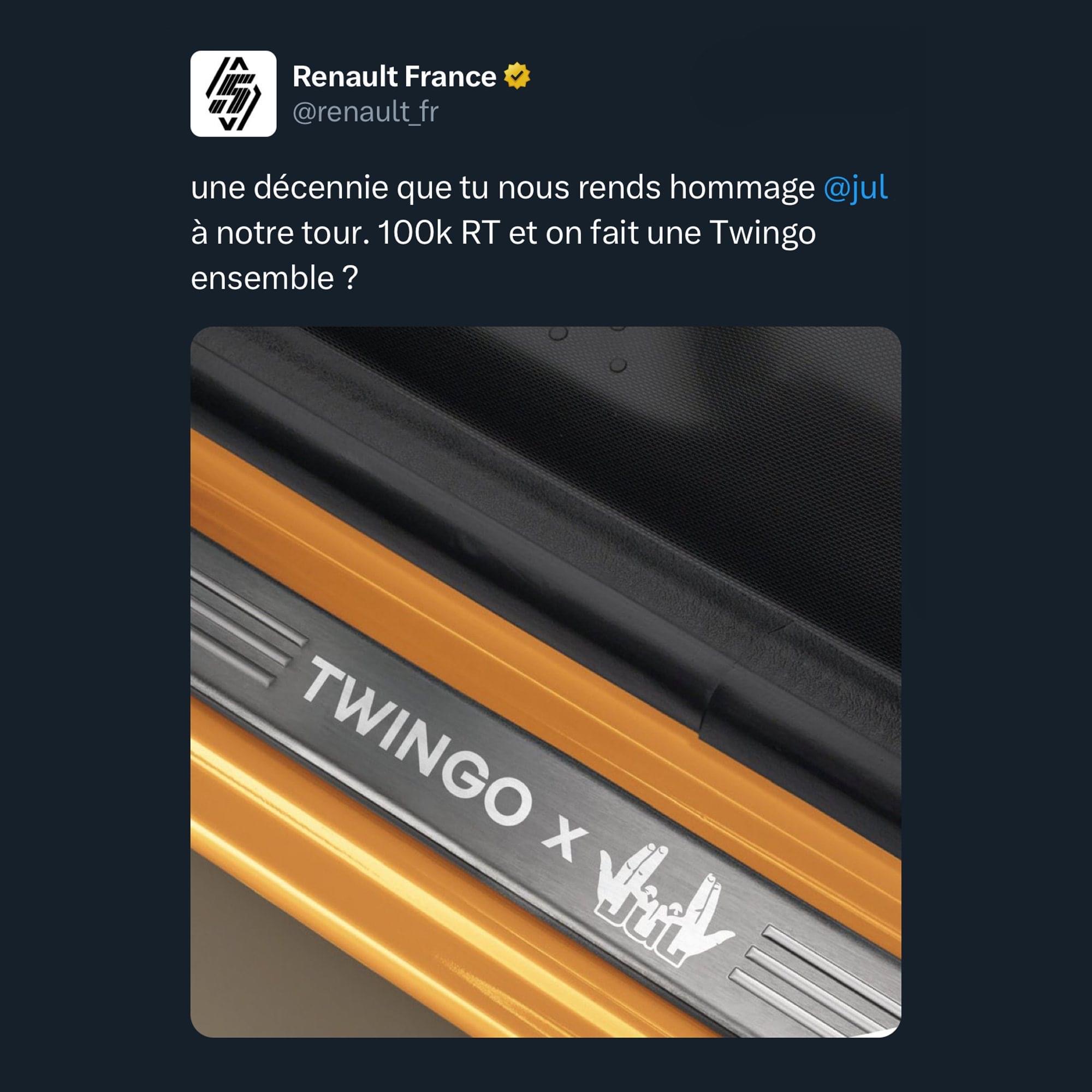
Task: Click the word 'ensemble ?' in the tweet
Action: [x=274, y=278]
